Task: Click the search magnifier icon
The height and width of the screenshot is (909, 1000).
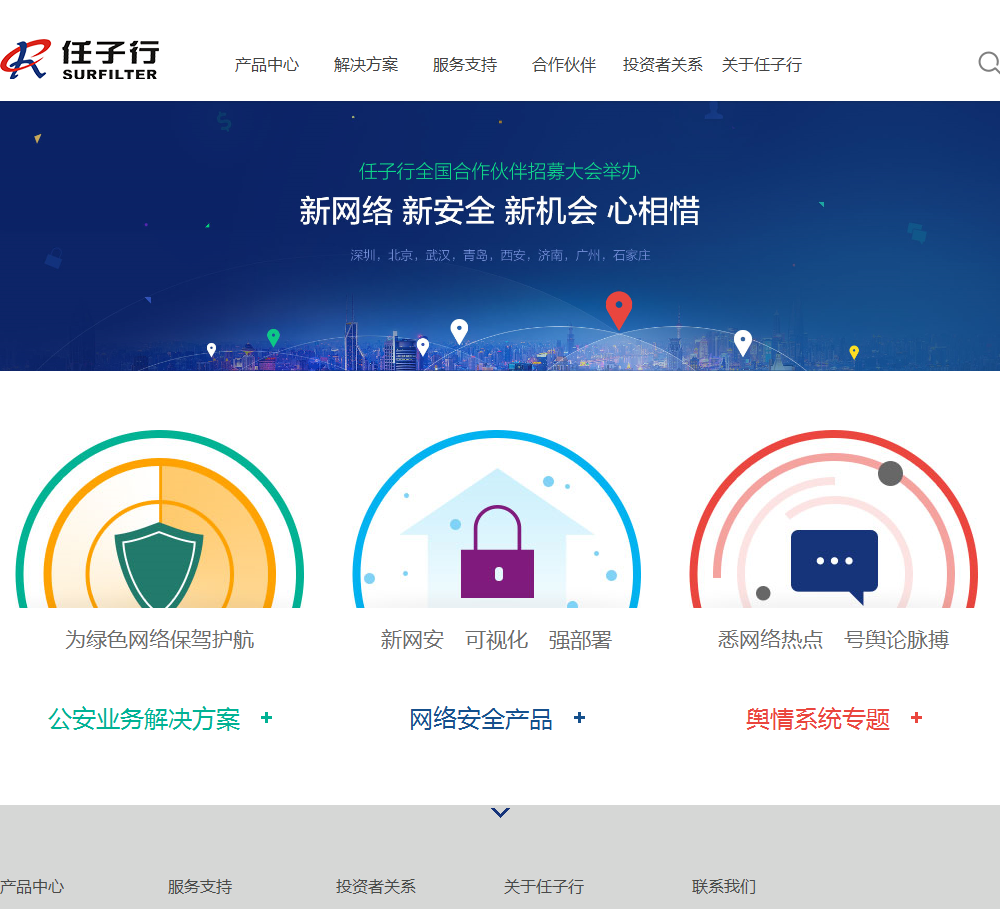Action: point(990,63)
